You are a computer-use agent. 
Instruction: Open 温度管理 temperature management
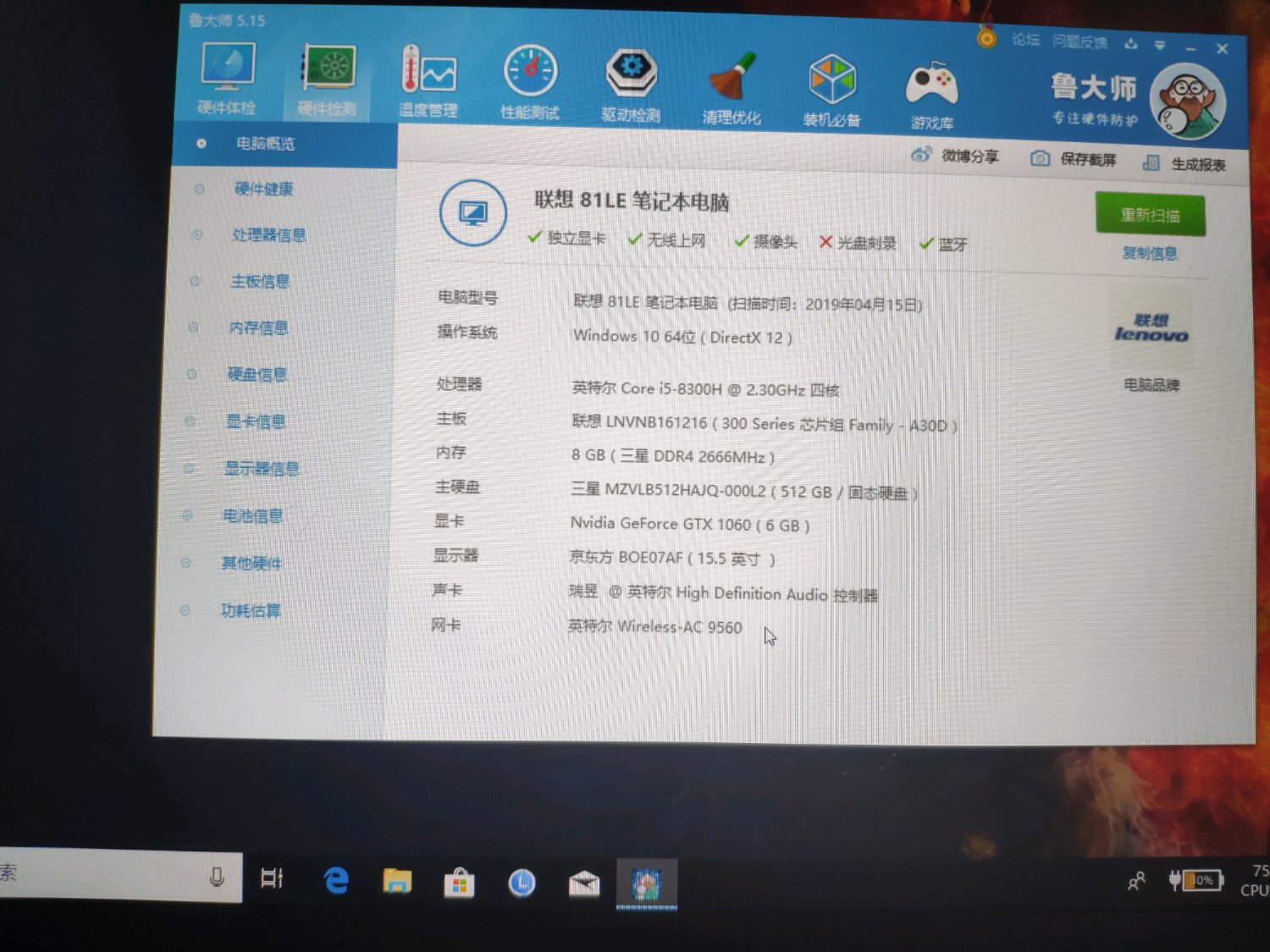428,81
